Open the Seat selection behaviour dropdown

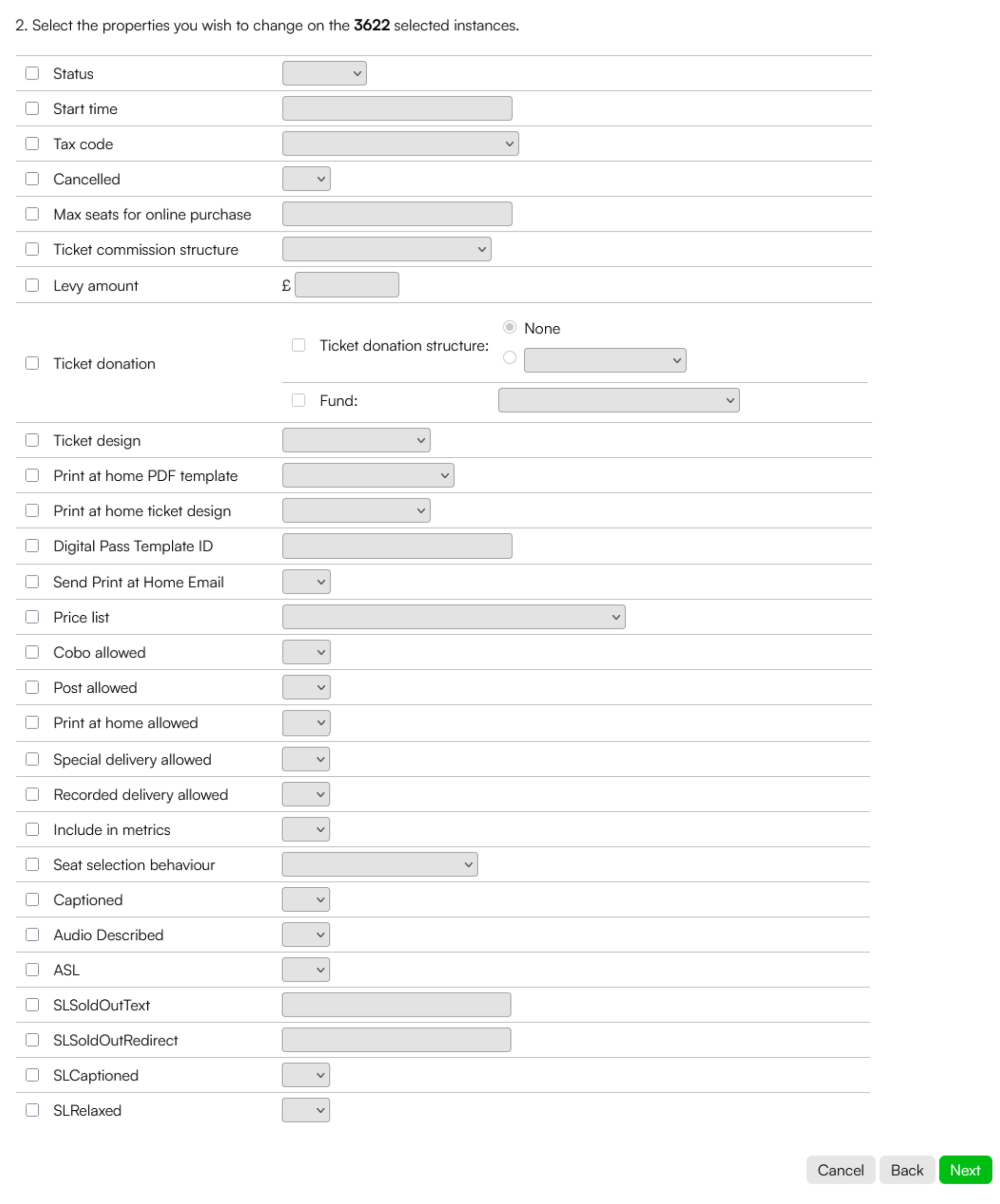pos(379,864)
